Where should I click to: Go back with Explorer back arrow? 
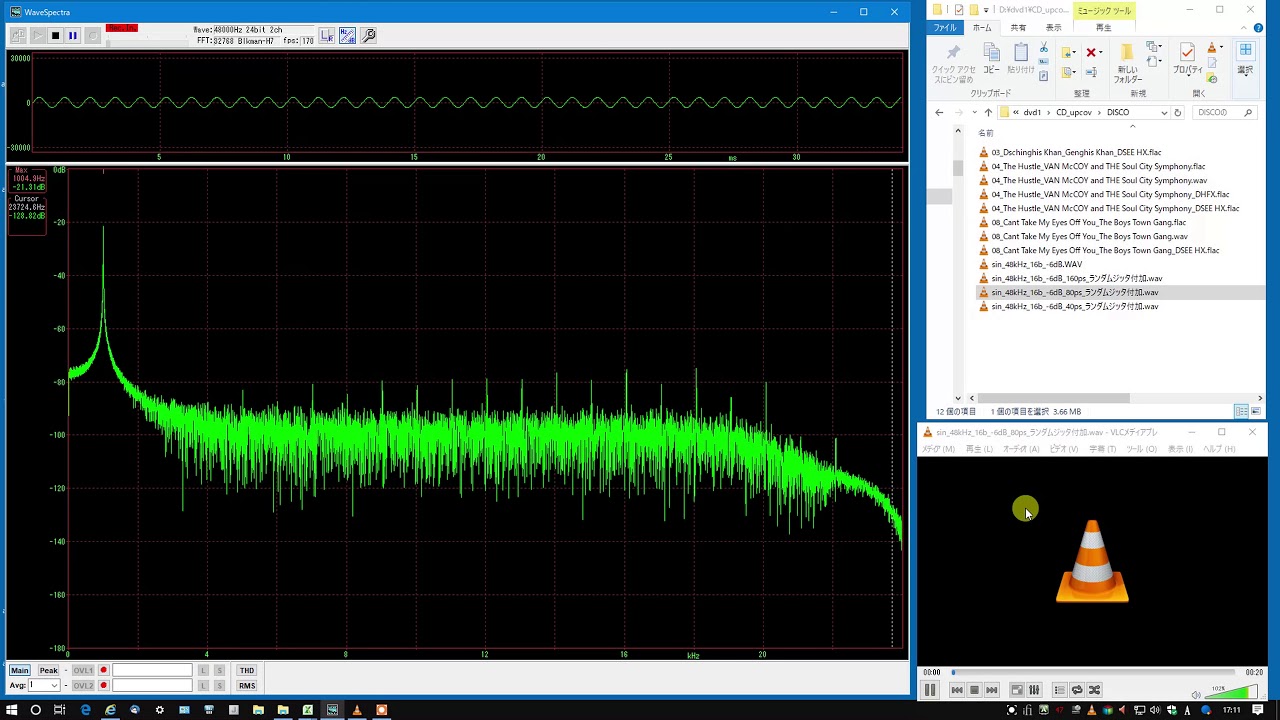[x=939, y=112]
